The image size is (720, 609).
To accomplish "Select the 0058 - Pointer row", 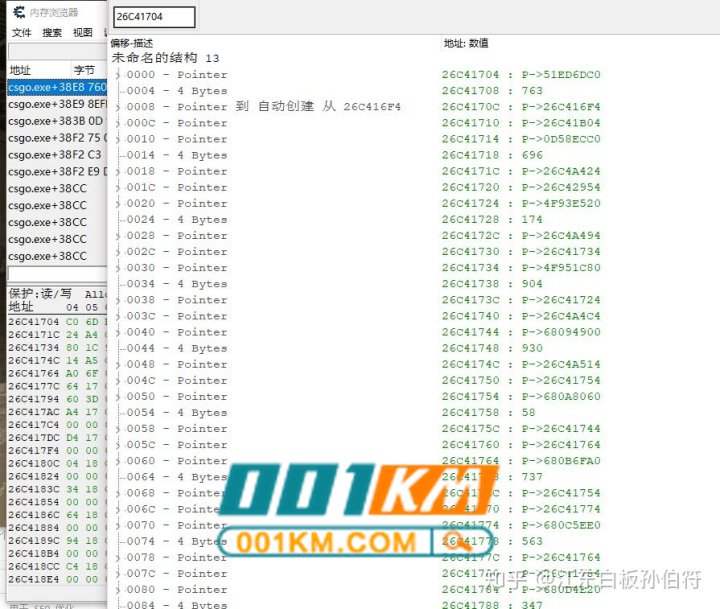I will tap(177, 429).
